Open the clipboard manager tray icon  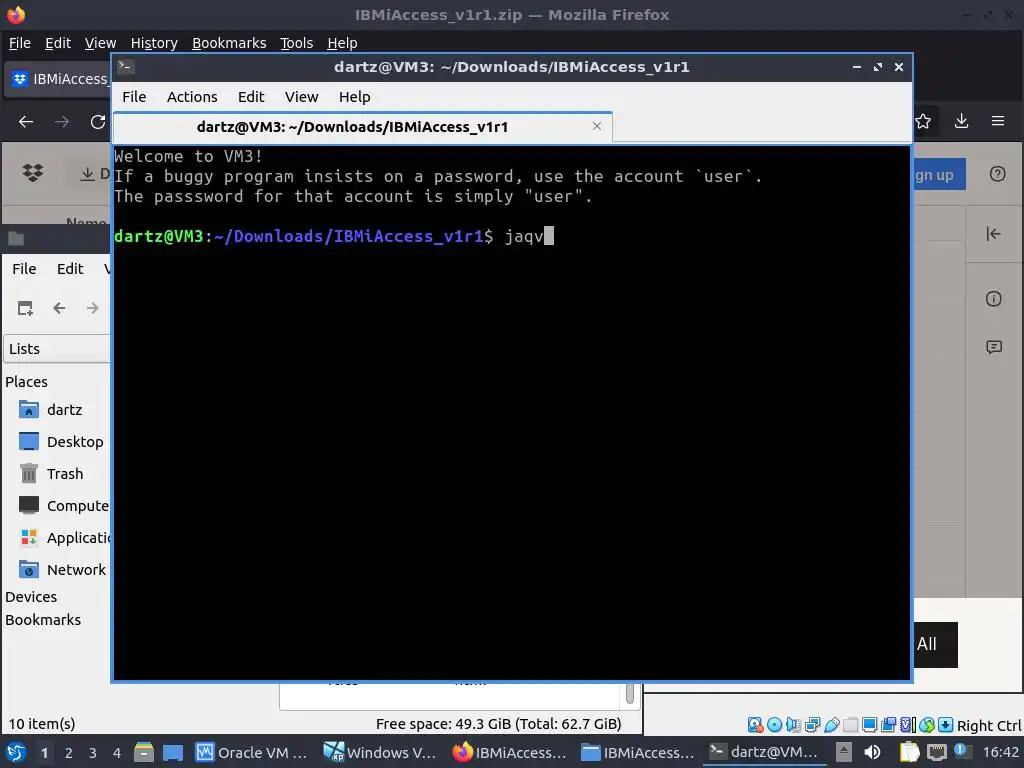tap(909, 752)
